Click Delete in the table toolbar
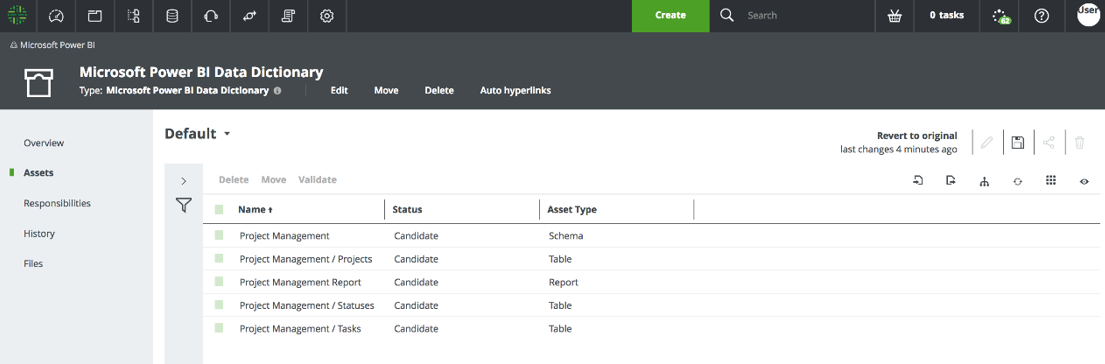 point(234,180)
